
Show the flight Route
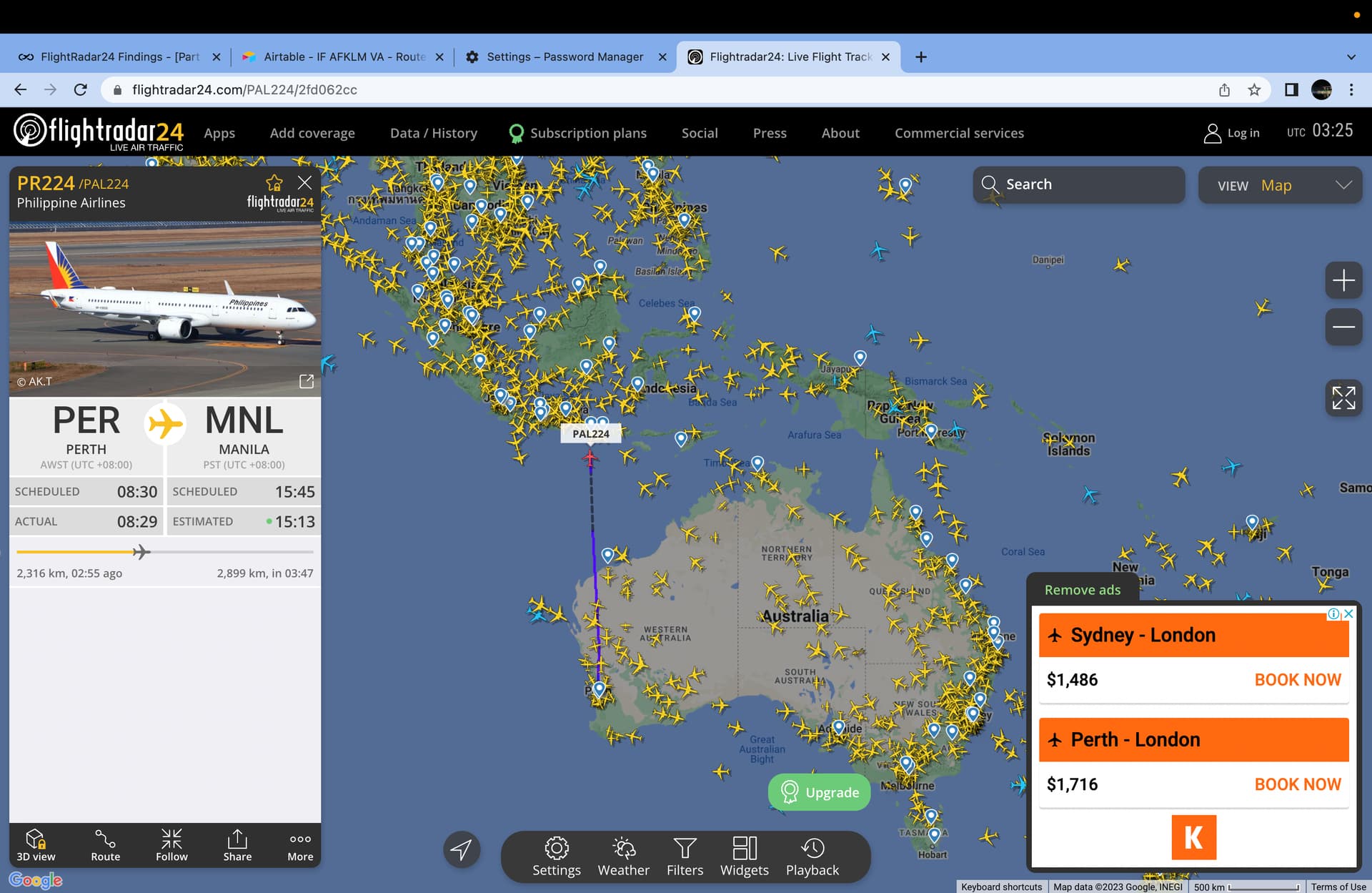(x=105, y=845)
